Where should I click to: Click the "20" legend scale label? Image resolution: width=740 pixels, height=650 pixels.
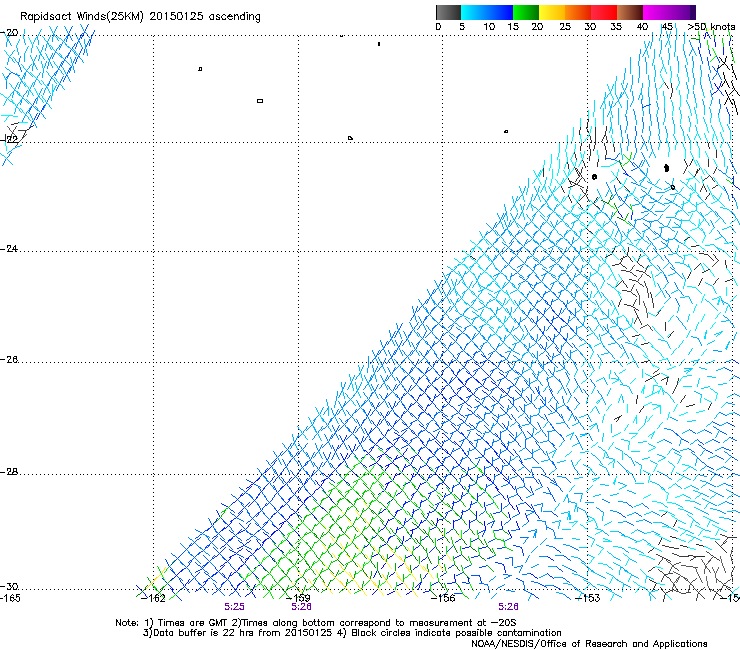538,27
